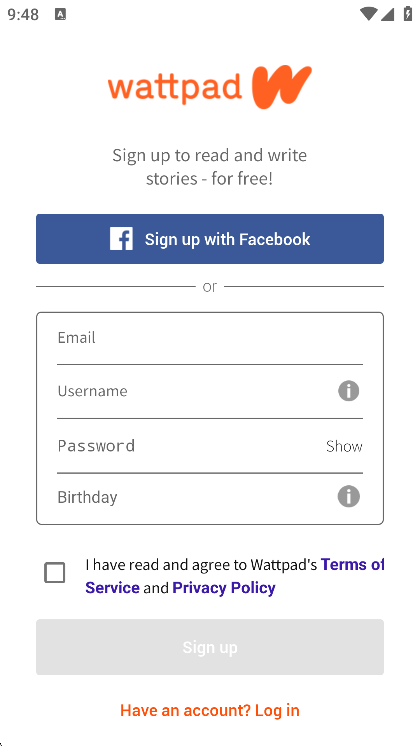The image size is (420, 746).
Task: Sign up with Facebook
Action: point(210,239)
